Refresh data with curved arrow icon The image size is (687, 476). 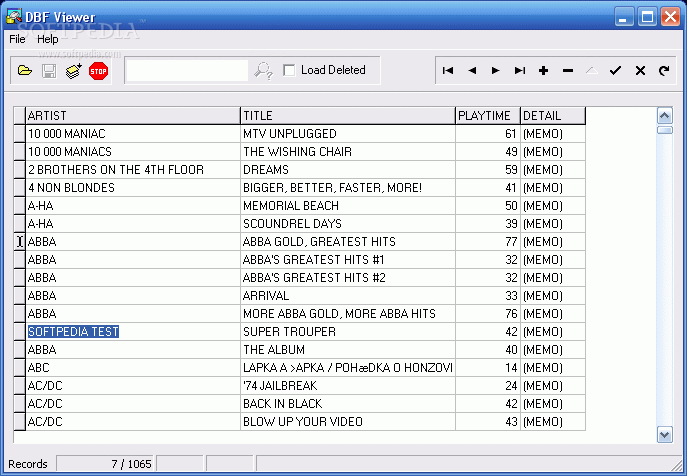click(664, 70)
